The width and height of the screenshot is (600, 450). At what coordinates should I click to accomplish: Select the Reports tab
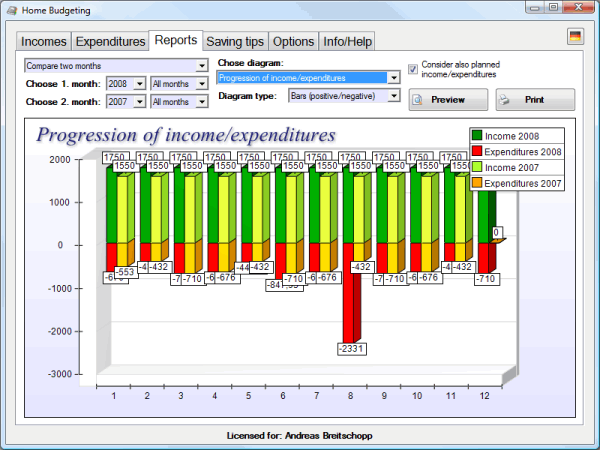click(x=176, y=40)
